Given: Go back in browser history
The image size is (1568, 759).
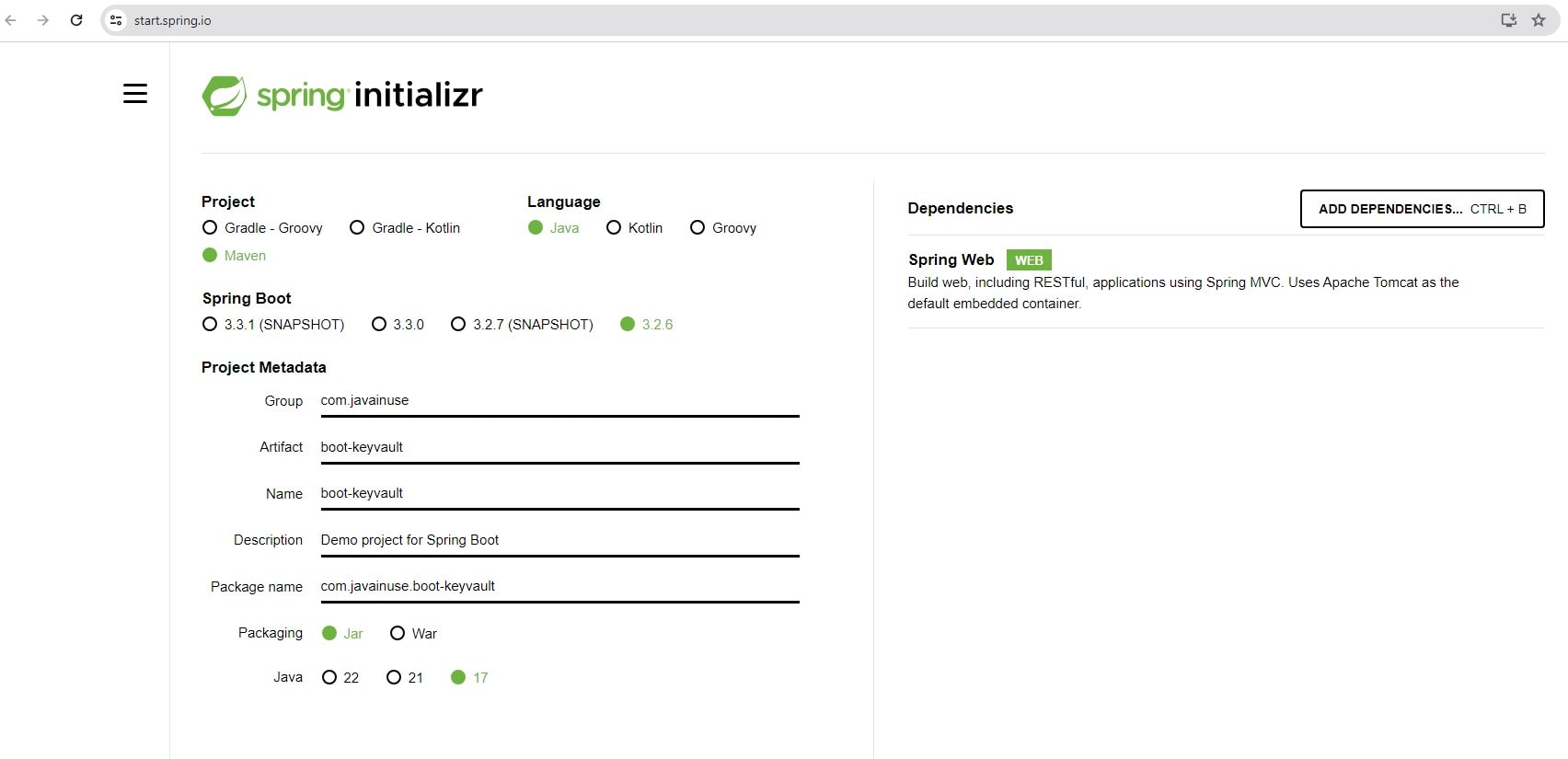Looking at the screenshot, I should (x=11, y=20).
